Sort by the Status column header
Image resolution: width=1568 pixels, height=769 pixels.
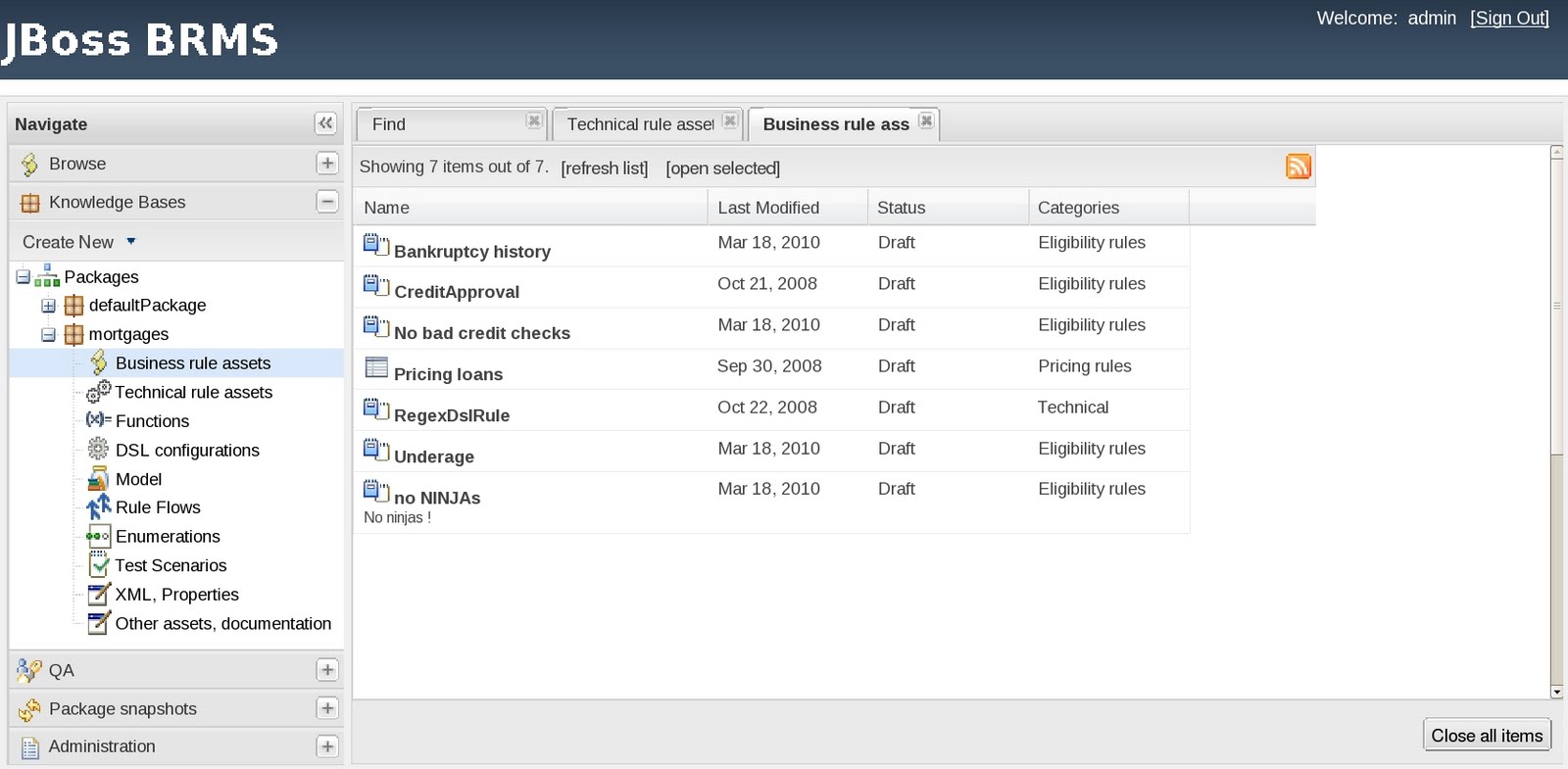pos(949,208)
